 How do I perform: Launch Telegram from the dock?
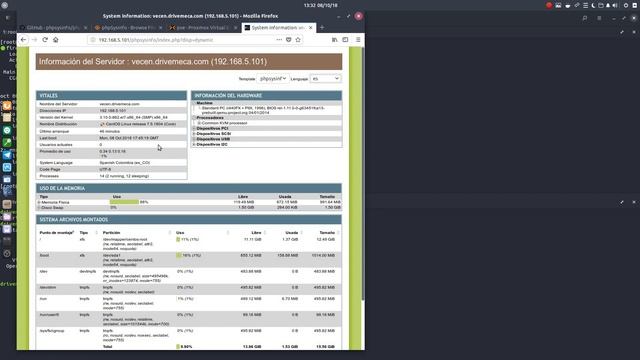pos(7,155)
